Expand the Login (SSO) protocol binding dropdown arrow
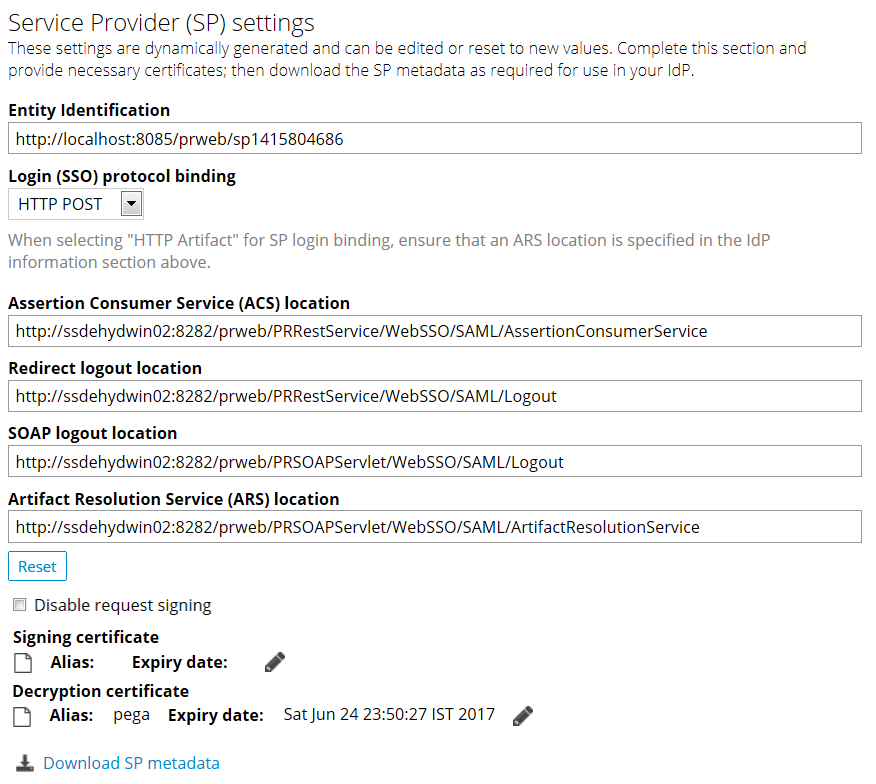 click(x=130, y=204)
